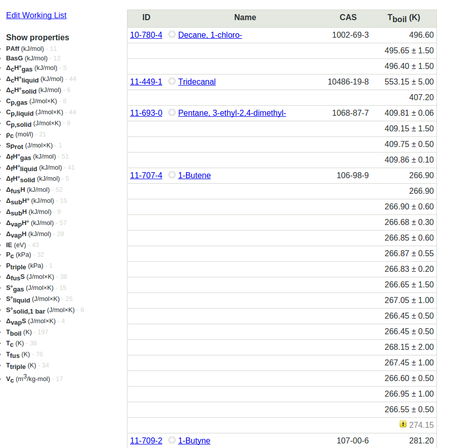Show the Cp,gas property
Viewport: 450px width, 448px height.
(x=32, y=101)
